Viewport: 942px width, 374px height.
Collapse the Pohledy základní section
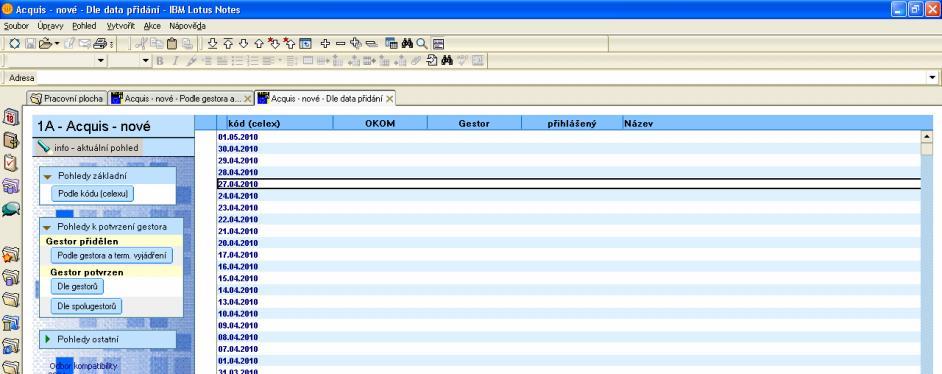click(47, 176)
